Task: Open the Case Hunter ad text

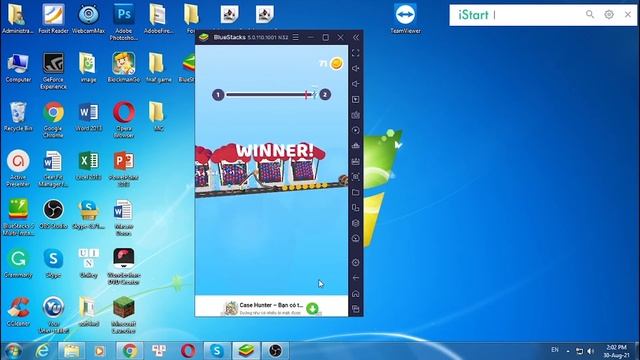Action: [271, 305]
